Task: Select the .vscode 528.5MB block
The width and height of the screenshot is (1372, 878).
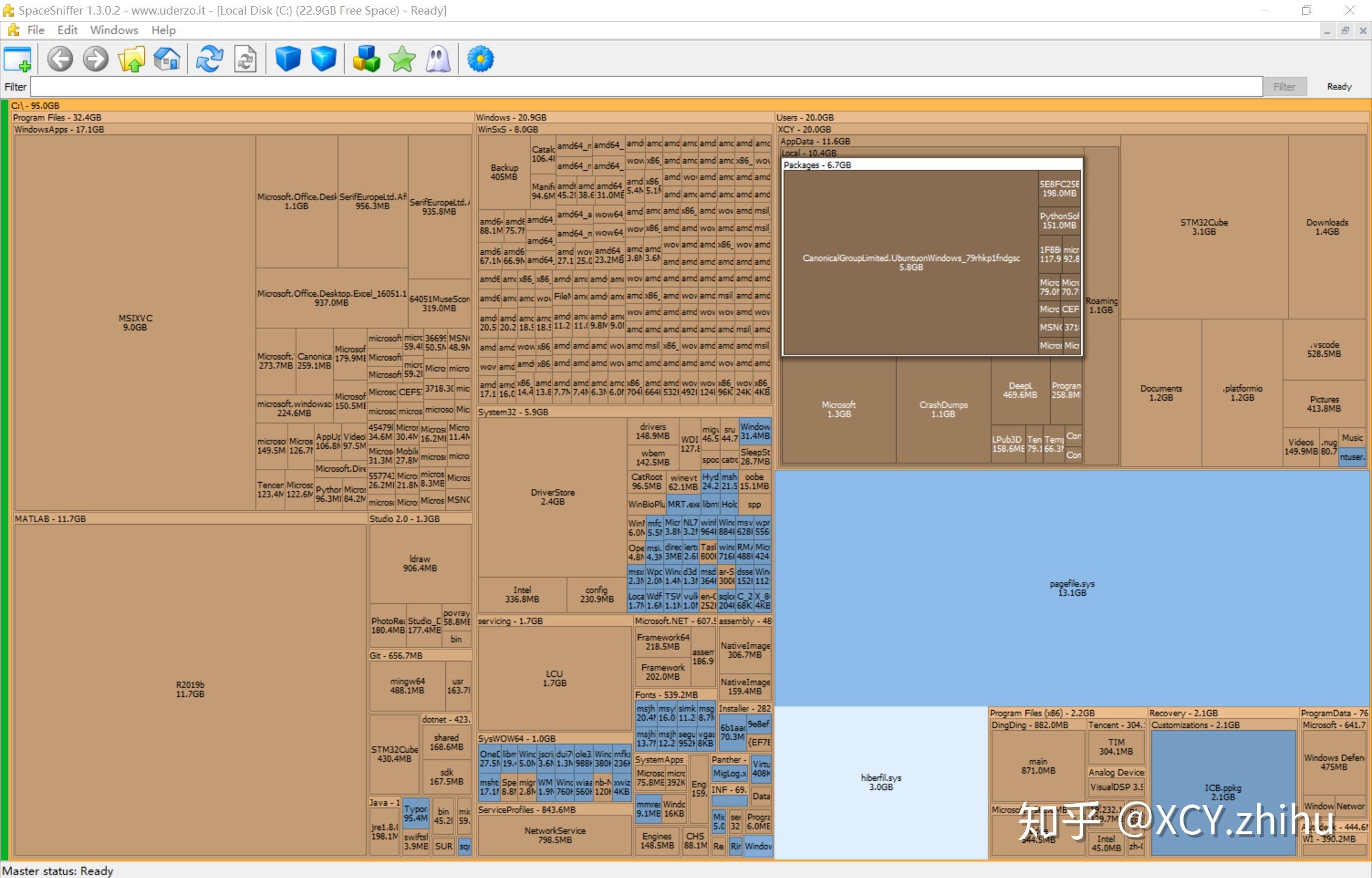Action: click(x=1324, y=349)
